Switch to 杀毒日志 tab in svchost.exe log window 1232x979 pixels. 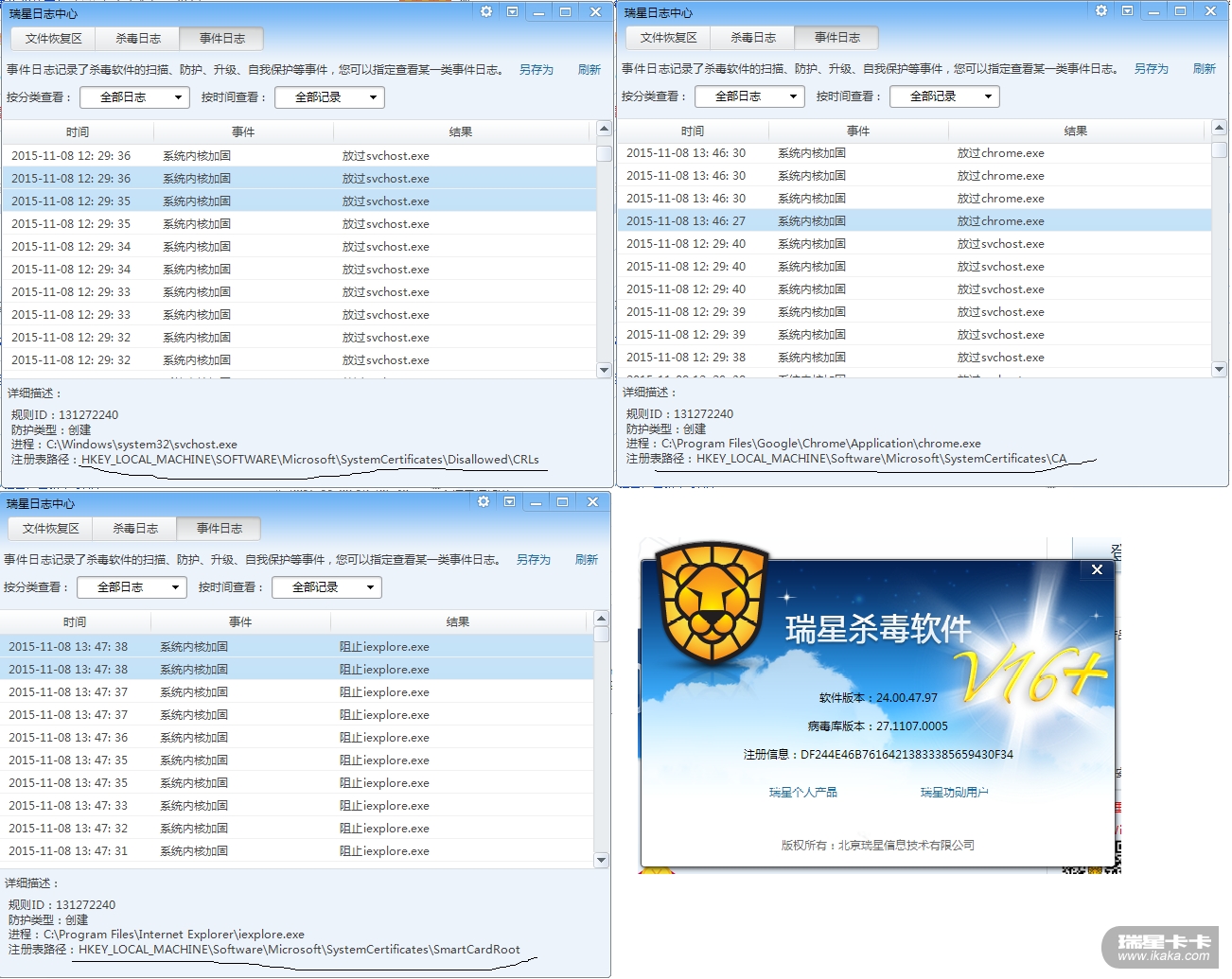point(138,39)
